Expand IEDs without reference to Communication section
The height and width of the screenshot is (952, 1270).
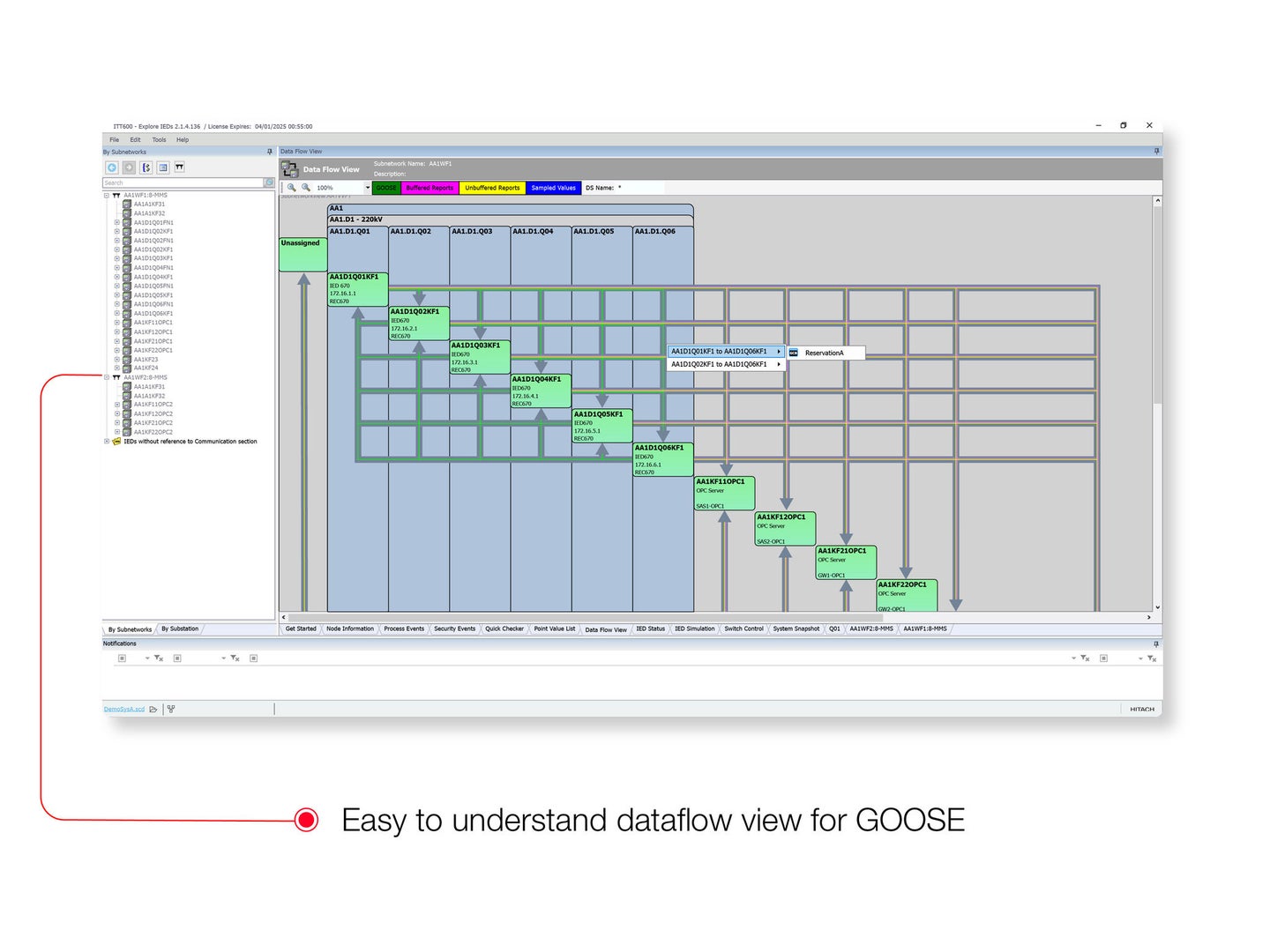tap(107, 441)
